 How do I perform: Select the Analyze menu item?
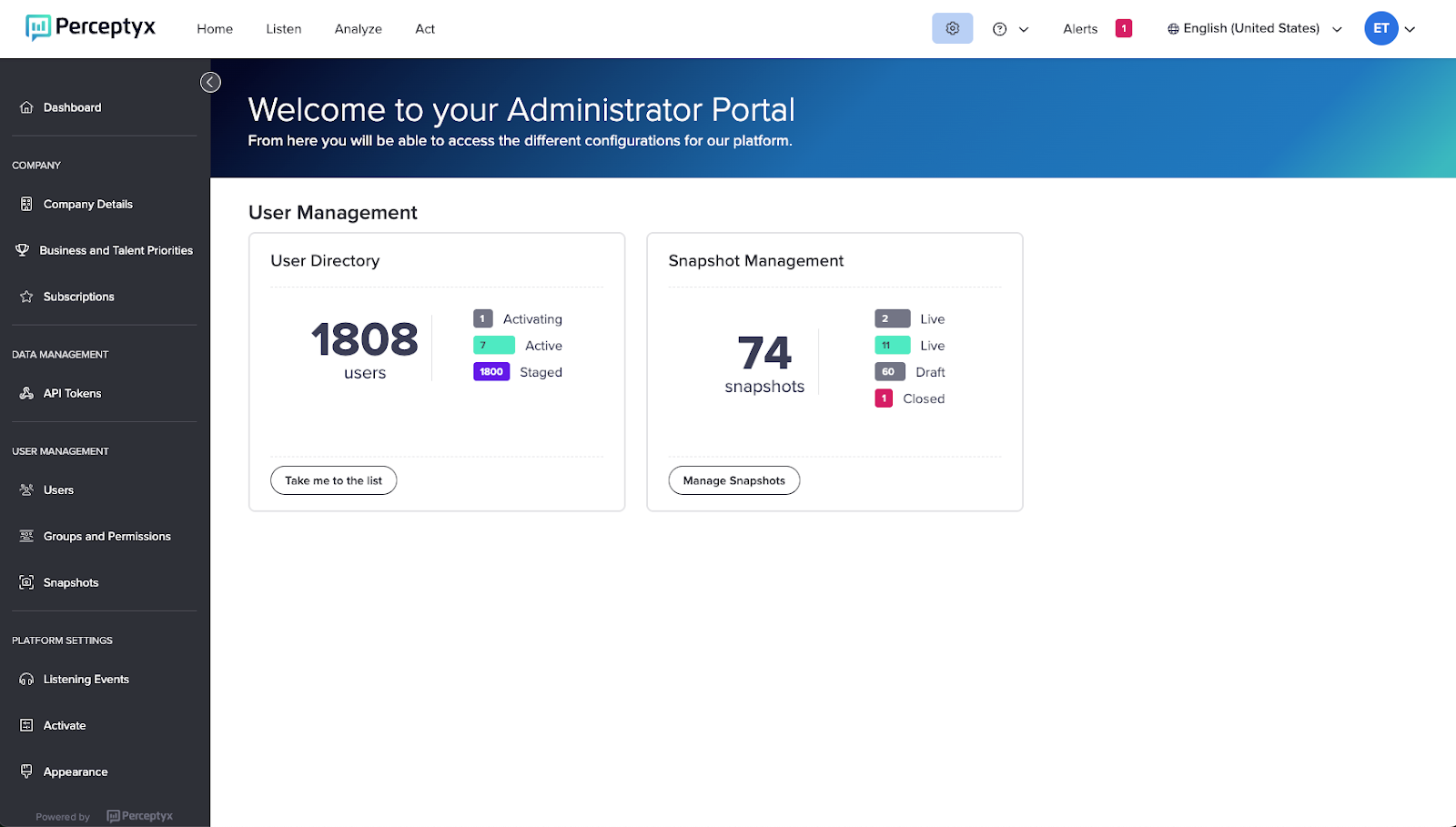[359, 29]
